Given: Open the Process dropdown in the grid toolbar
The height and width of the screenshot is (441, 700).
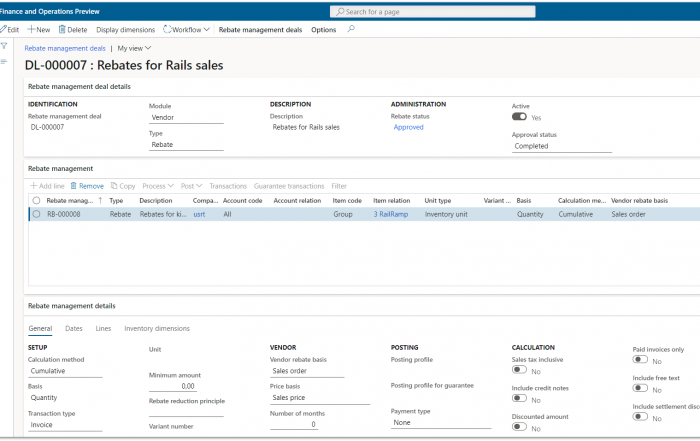Looking at the screenshot, I should (158, 186).
